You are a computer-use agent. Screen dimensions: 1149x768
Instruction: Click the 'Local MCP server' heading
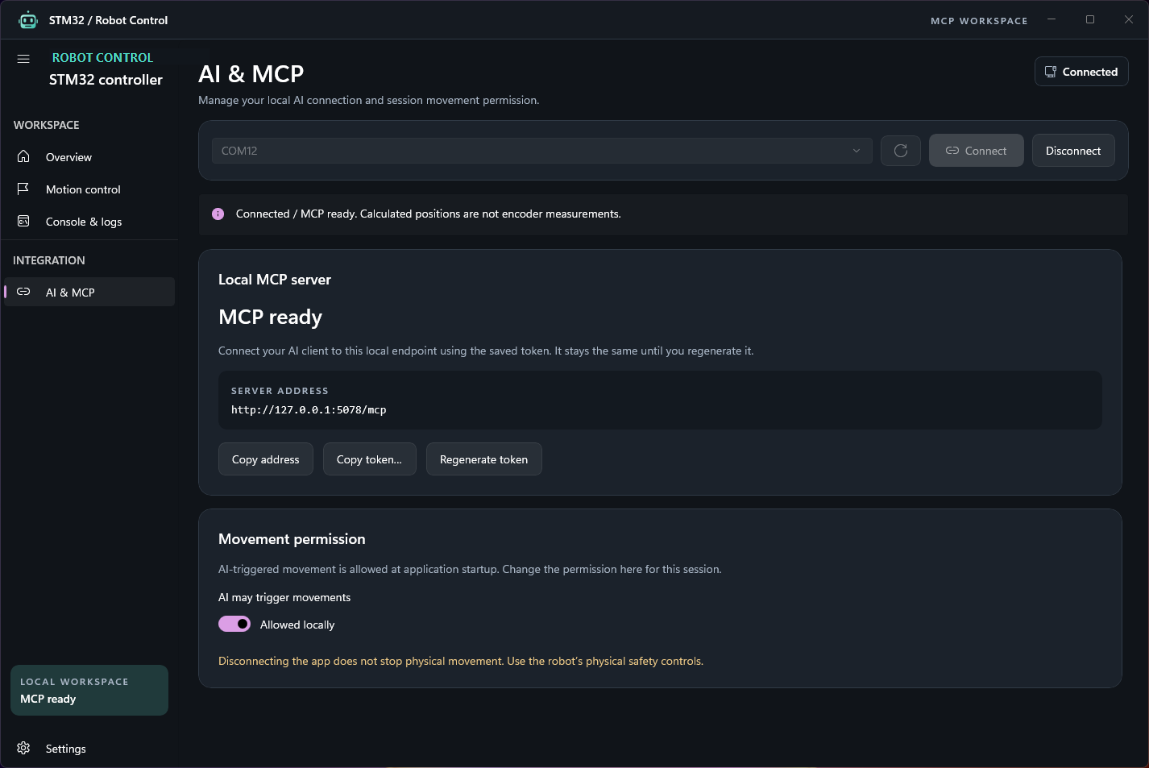tap(274, 279)
